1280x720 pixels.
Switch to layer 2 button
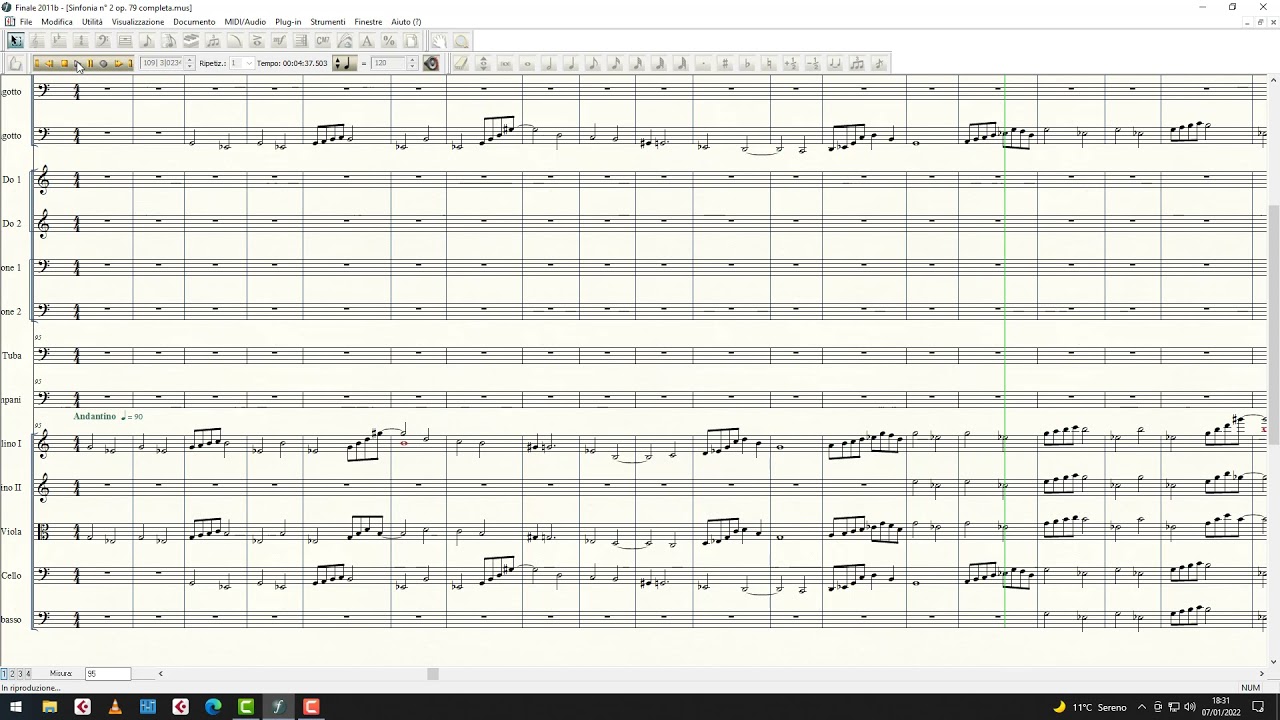[12, 674]
